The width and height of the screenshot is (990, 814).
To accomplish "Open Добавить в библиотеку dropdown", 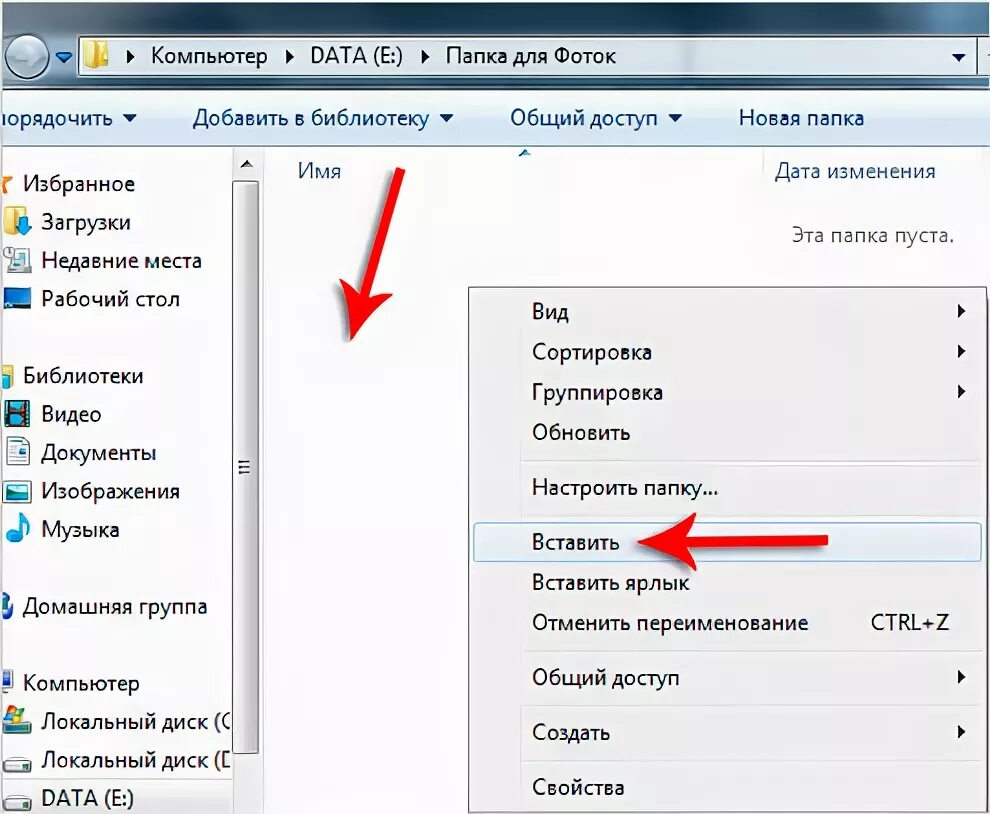I will pyautogui.click(x=323, y=118).
